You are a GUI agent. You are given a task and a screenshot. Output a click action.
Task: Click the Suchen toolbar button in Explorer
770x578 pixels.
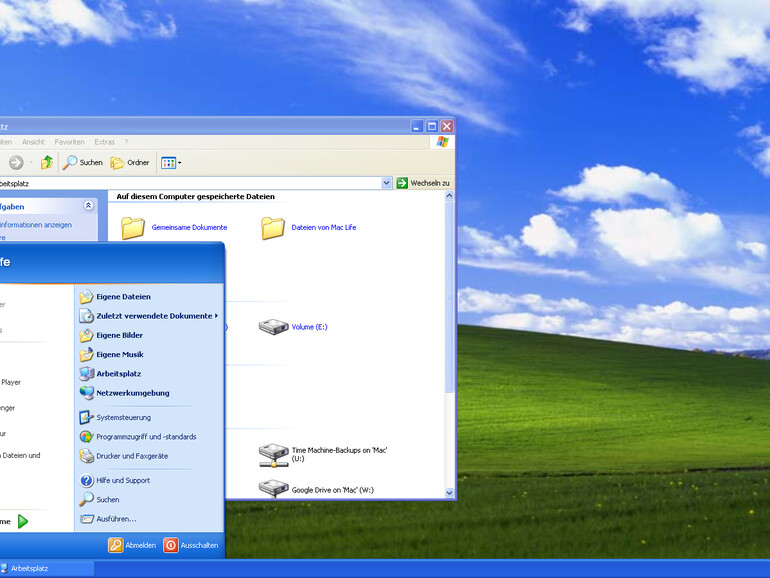(82, 163)
